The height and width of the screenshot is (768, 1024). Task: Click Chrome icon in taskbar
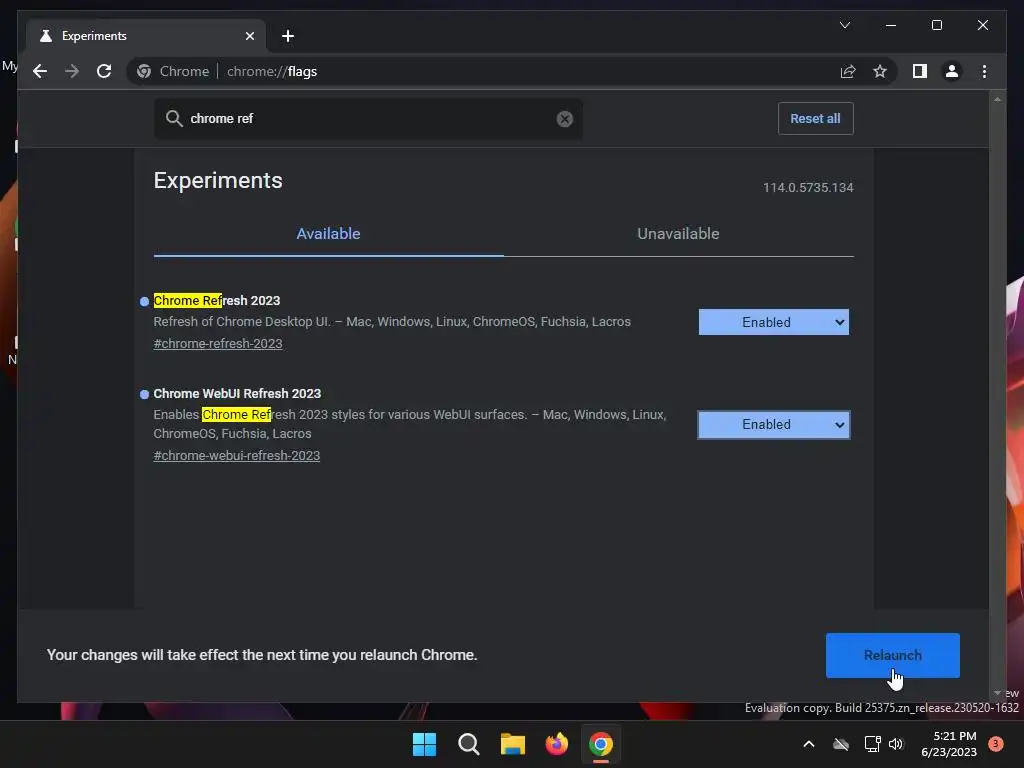tap(600, 744)
